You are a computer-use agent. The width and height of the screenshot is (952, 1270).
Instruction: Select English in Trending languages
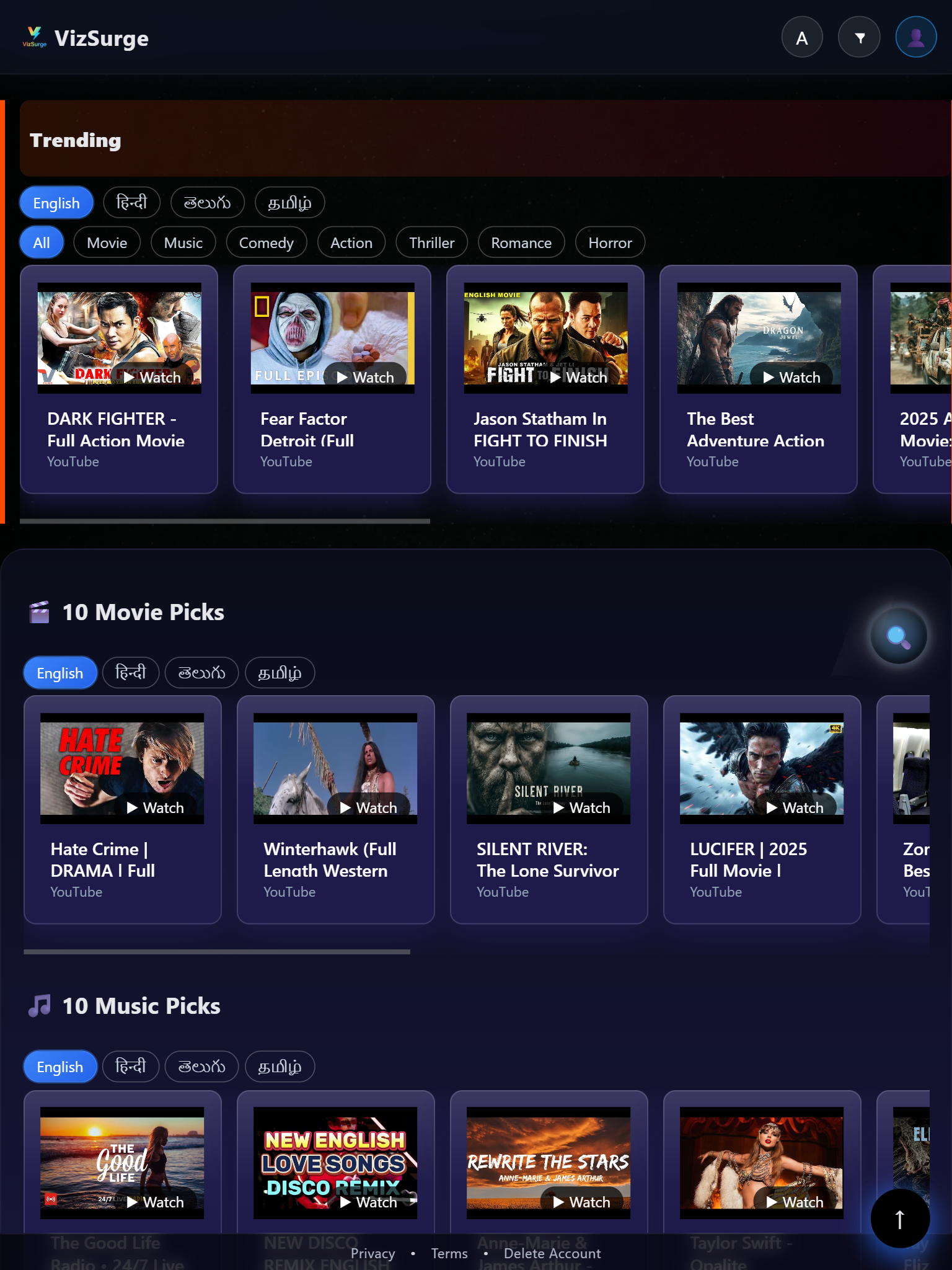click(x=56, y=203)
